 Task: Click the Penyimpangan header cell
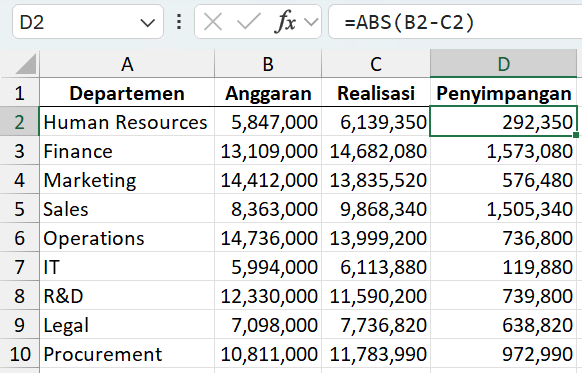point(503,92)
